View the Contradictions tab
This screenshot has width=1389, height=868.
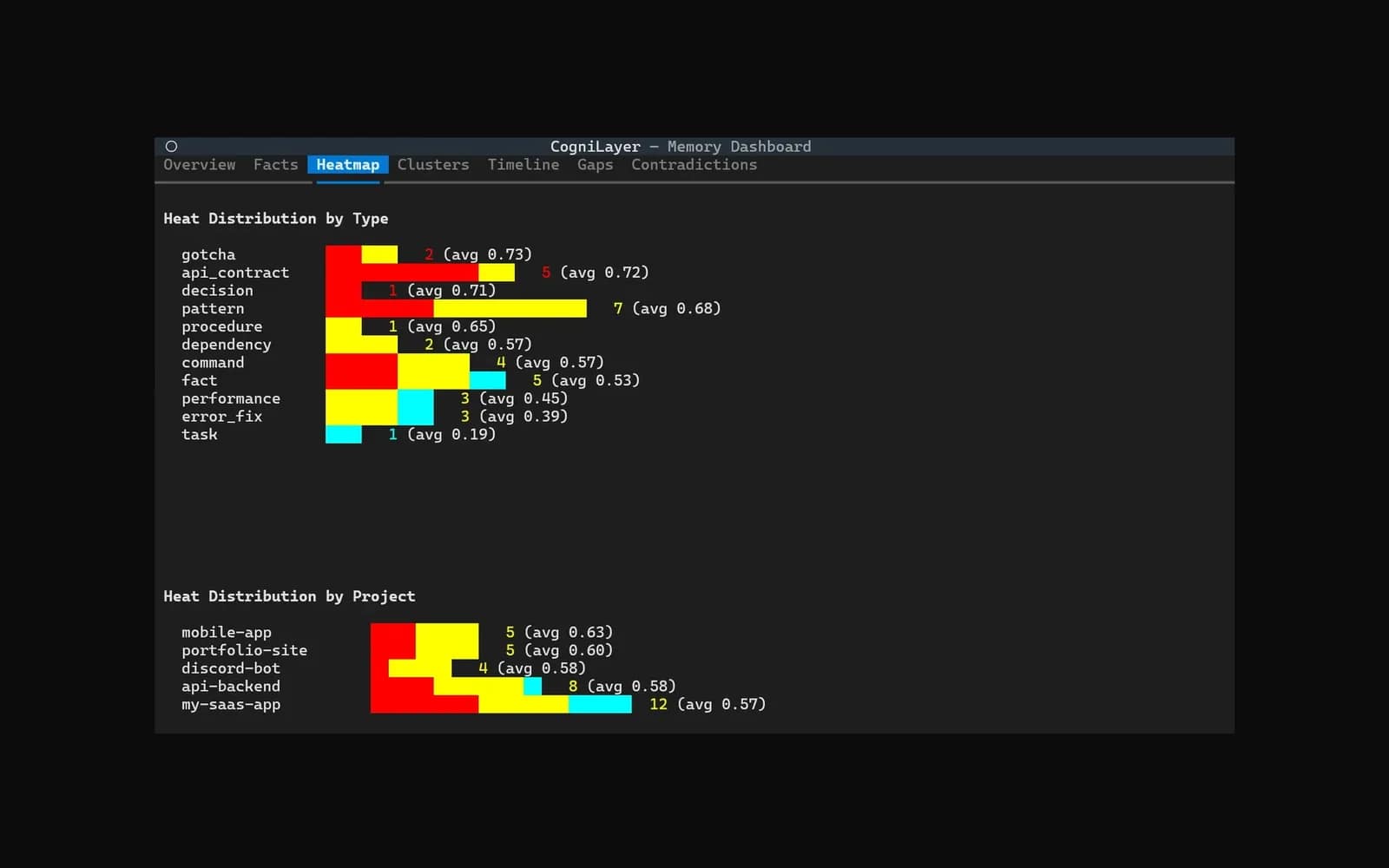(694, 165)
